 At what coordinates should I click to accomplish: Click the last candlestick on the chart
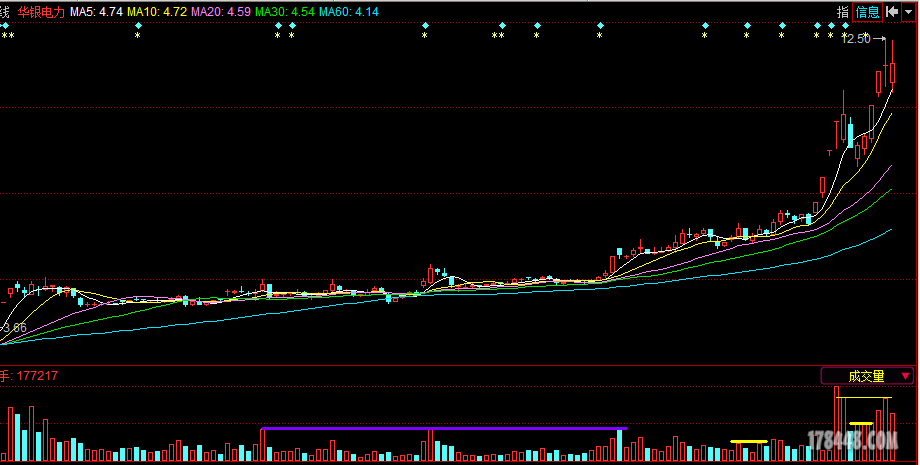click(x=892, y=73)
